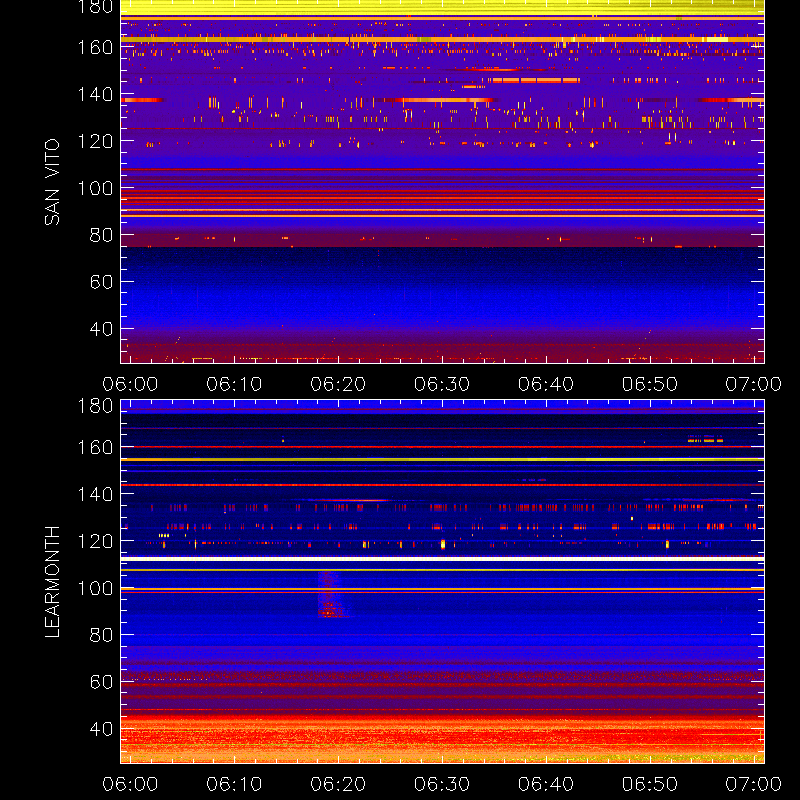Pick the 140 frequency label on Learmonth axis
Image resolution: width=800 pixels, height=800 pixels.
coord(95,494)
